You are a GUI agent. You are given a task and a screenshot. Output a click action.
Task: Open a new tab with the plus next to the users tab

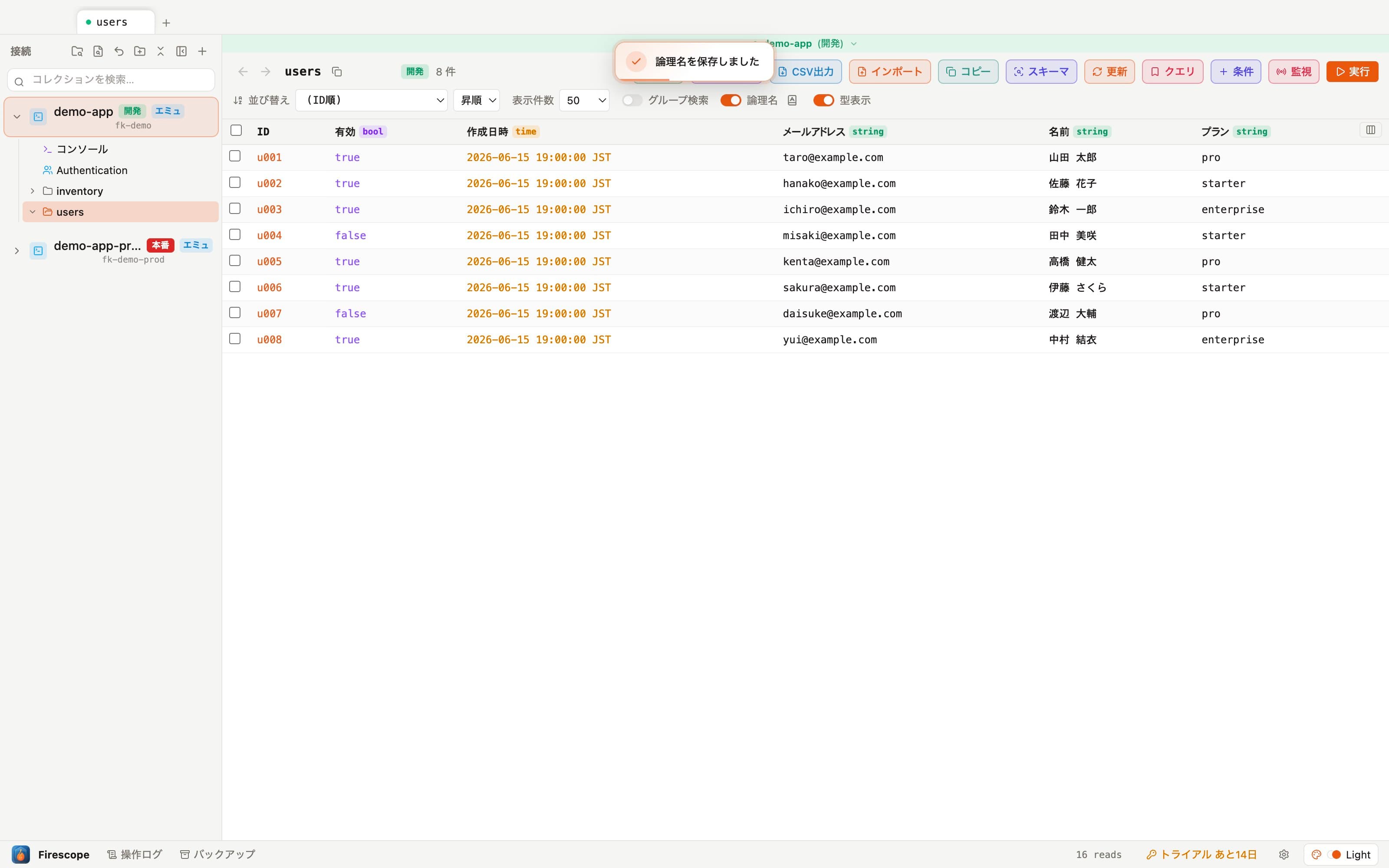pos(166,23)
